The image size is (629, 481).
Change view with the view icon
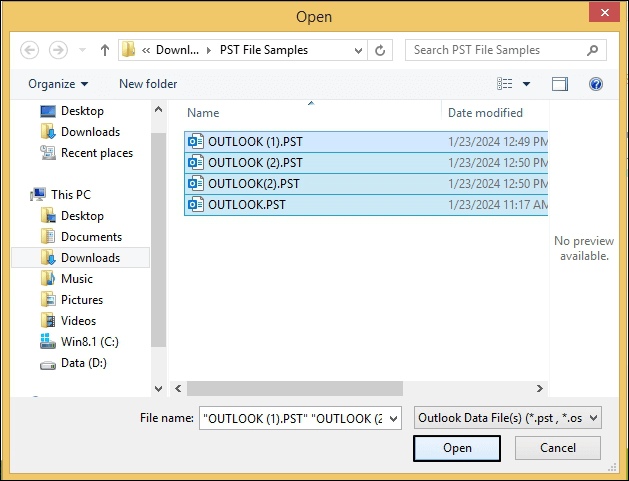click(505, 83)
